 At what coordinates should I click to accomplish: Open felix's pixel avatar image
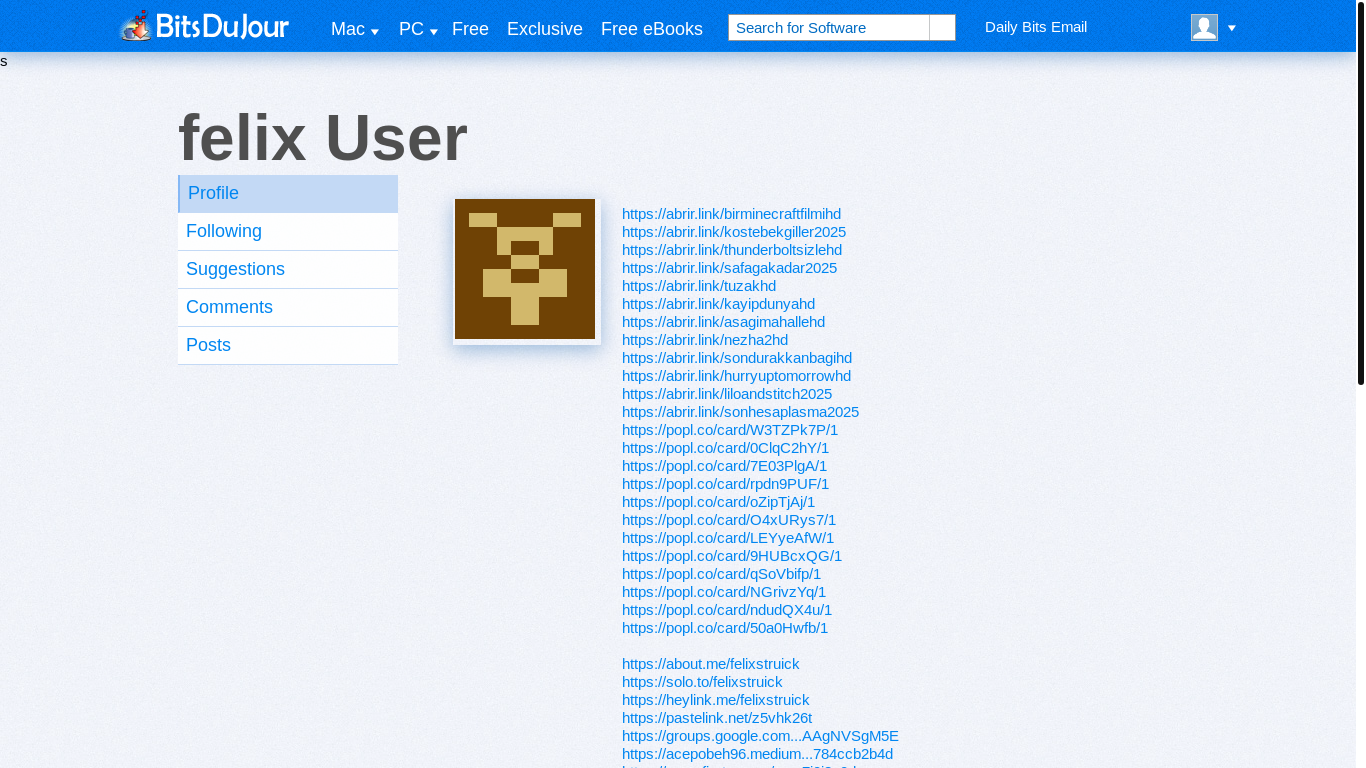pos(525,269)
